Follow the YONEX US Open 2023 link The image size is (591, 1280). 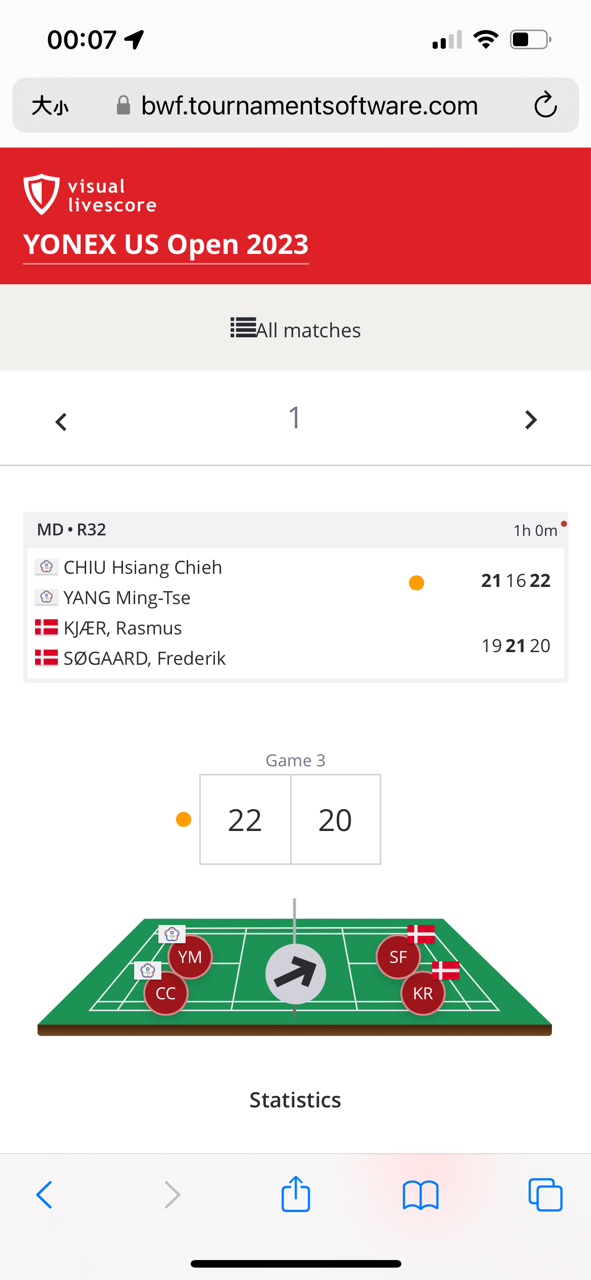click(166, 245)
